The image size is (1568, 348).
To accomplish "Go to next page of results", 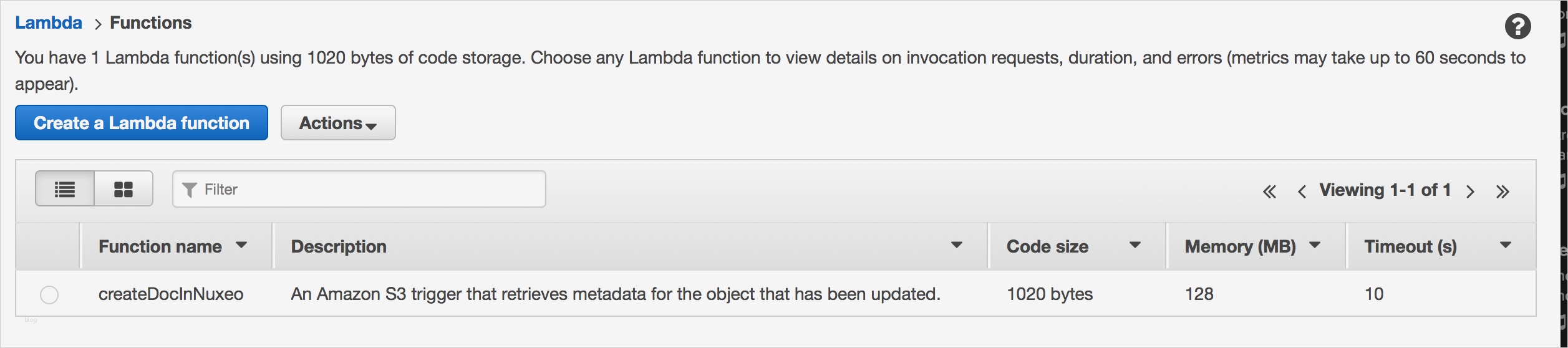I will coord(1470,191).
